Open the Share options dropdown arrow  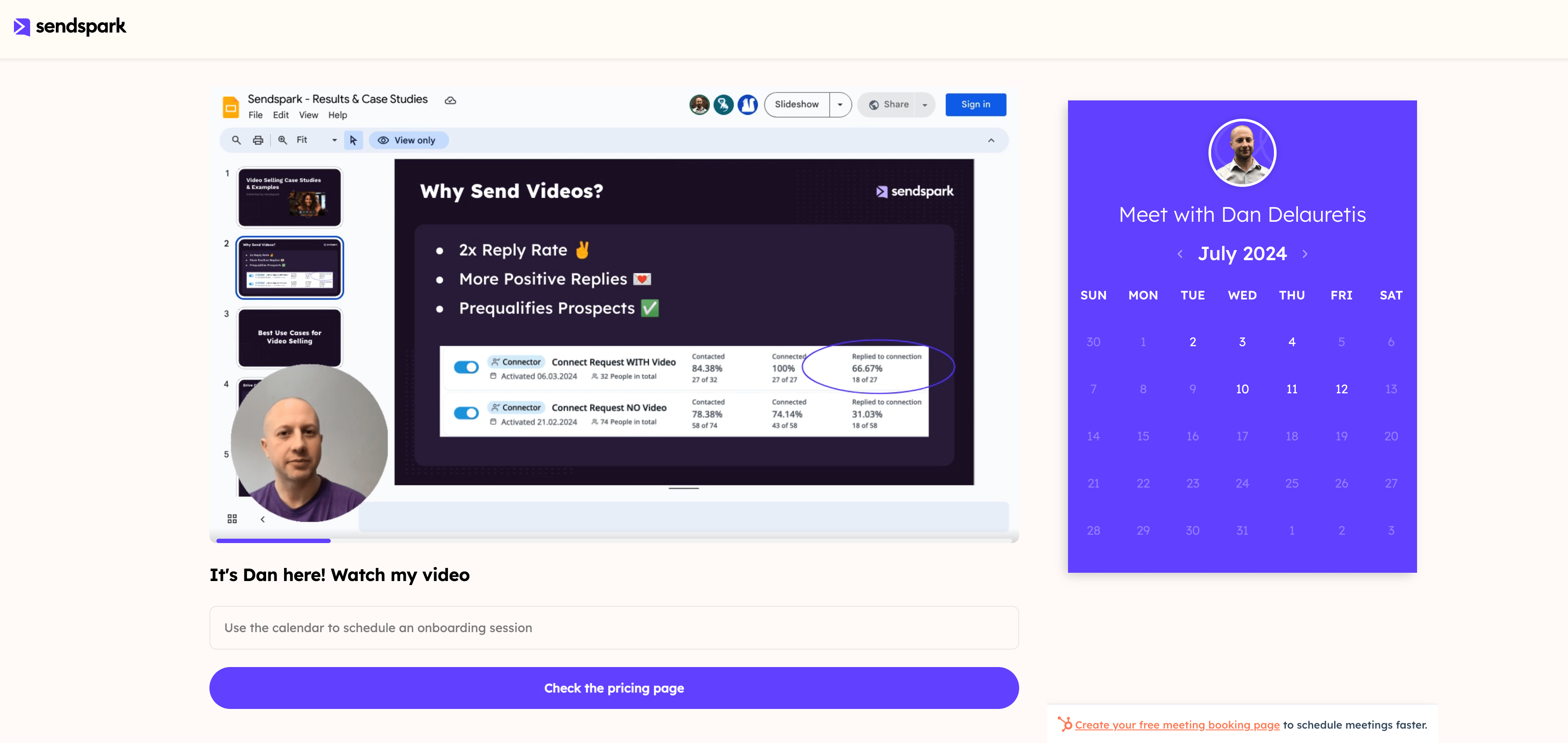pyautogui.click(x=924, y=104)
